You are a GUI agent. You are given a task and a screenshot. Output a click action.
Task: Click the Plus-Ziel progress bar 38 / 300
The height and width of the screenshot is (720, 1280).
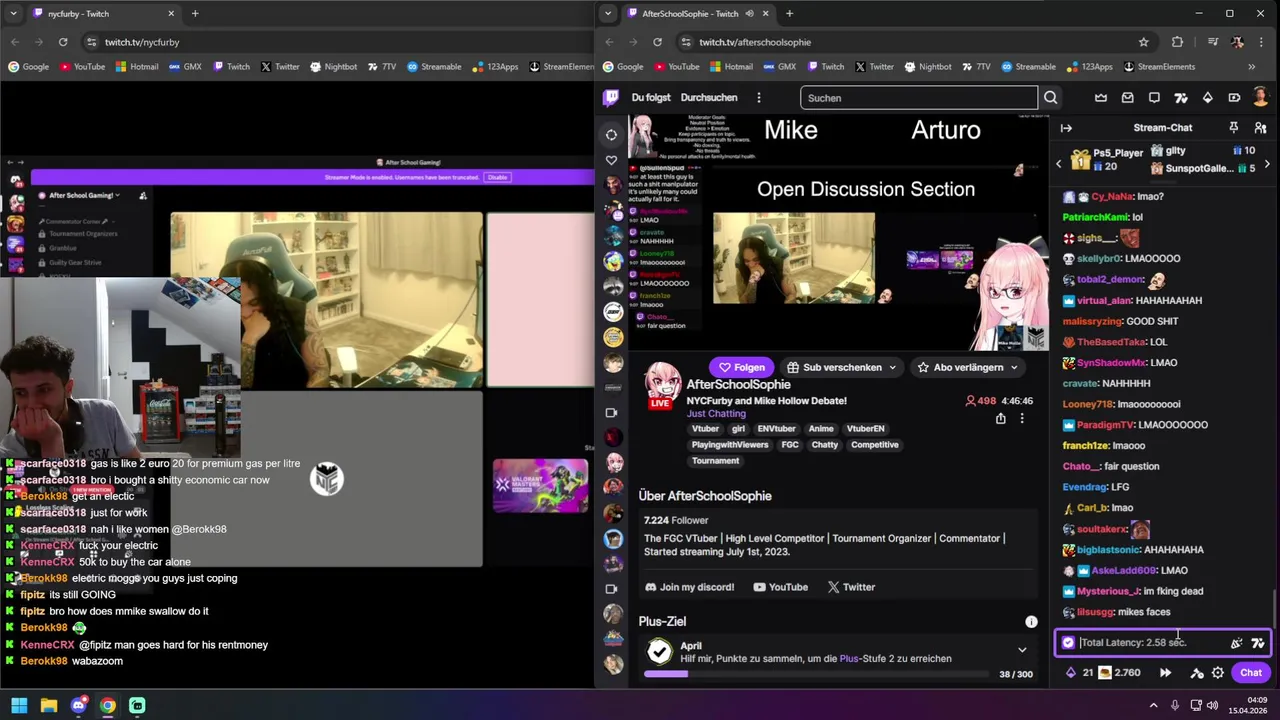[x=815, y=674]
